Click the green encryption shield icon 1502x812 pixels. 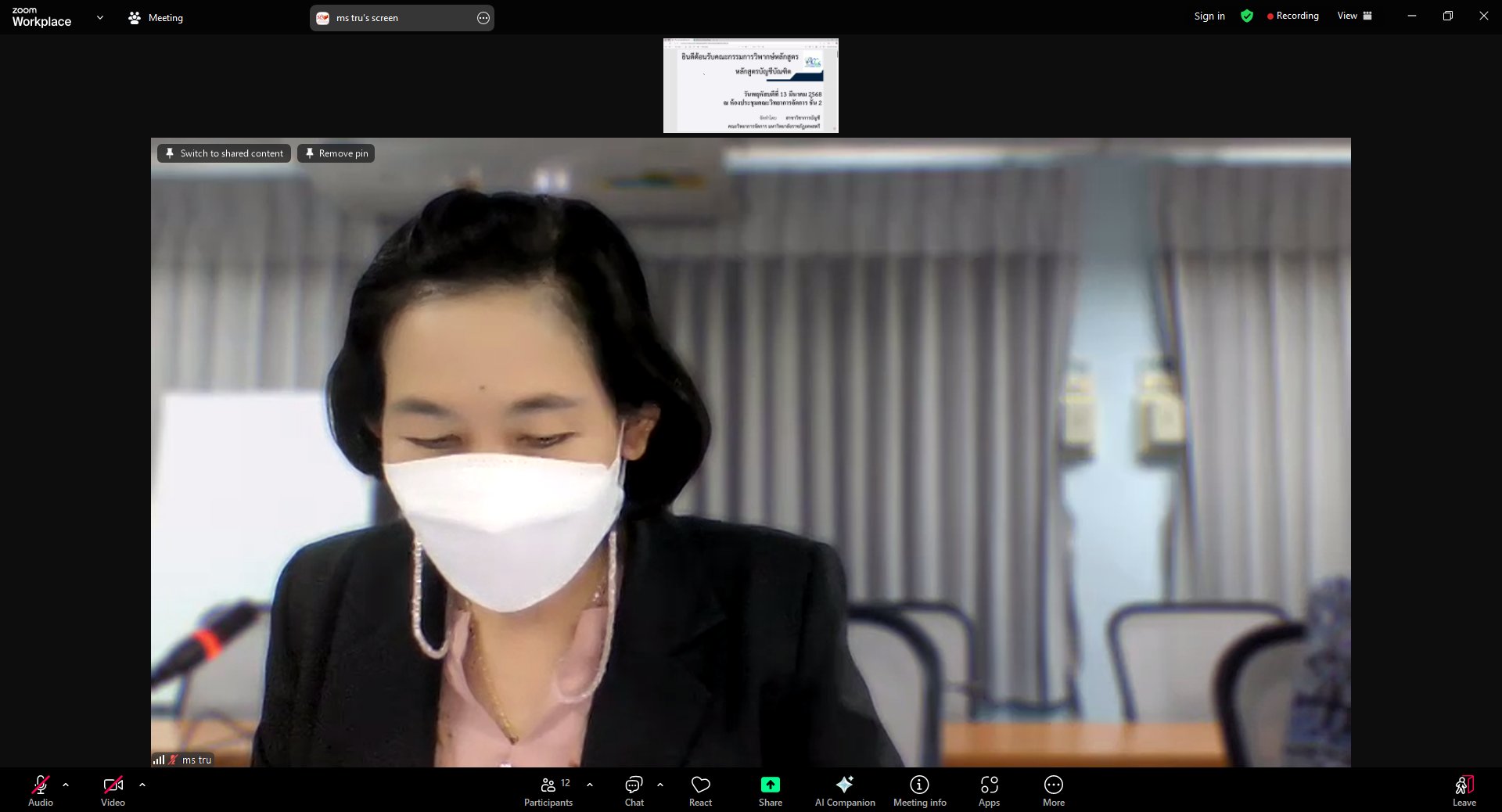pos(1246,16)
